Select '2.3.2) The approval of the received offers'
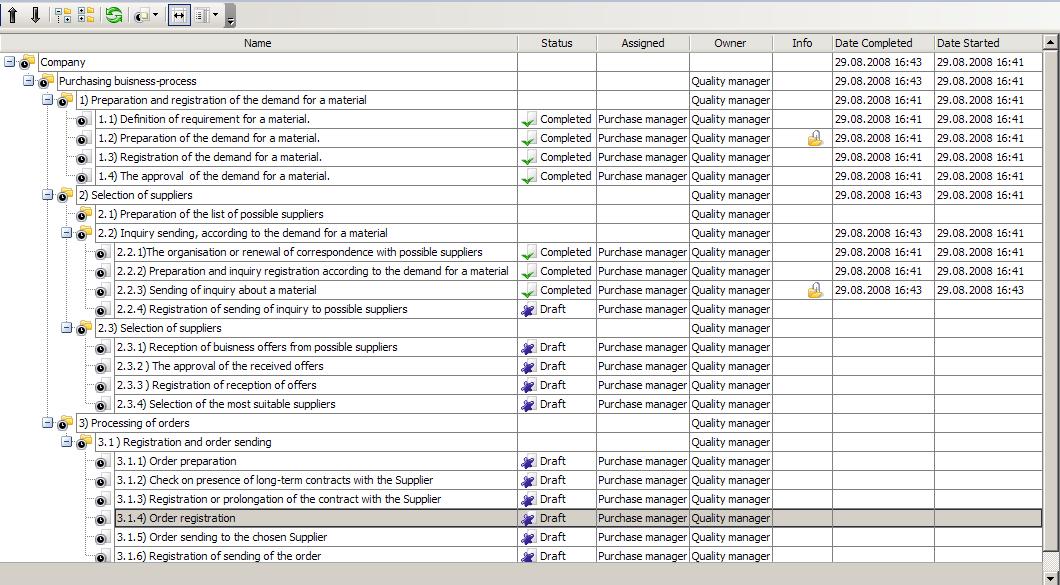The height and width of the screenshot is (585, 1060). click(x=220, y=366)
